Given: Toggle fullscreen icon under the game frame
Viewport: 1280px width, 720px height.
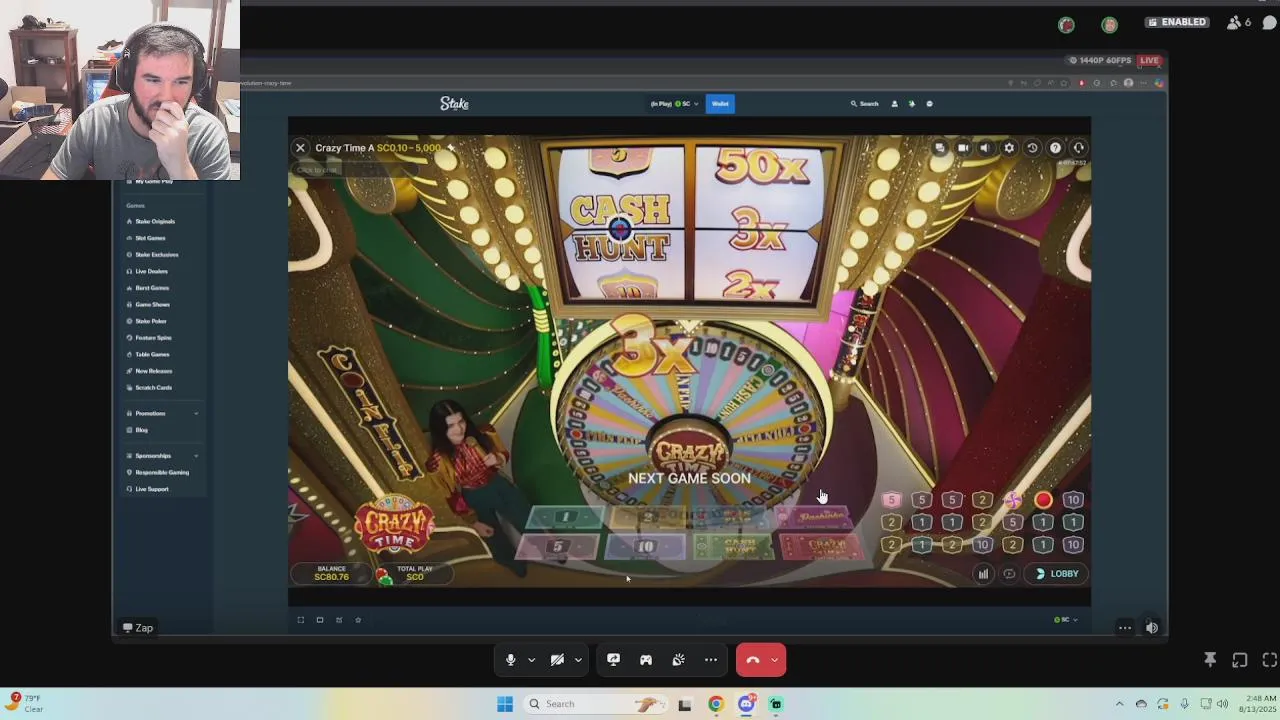Looking at the screenshot, I should point(301,620).
